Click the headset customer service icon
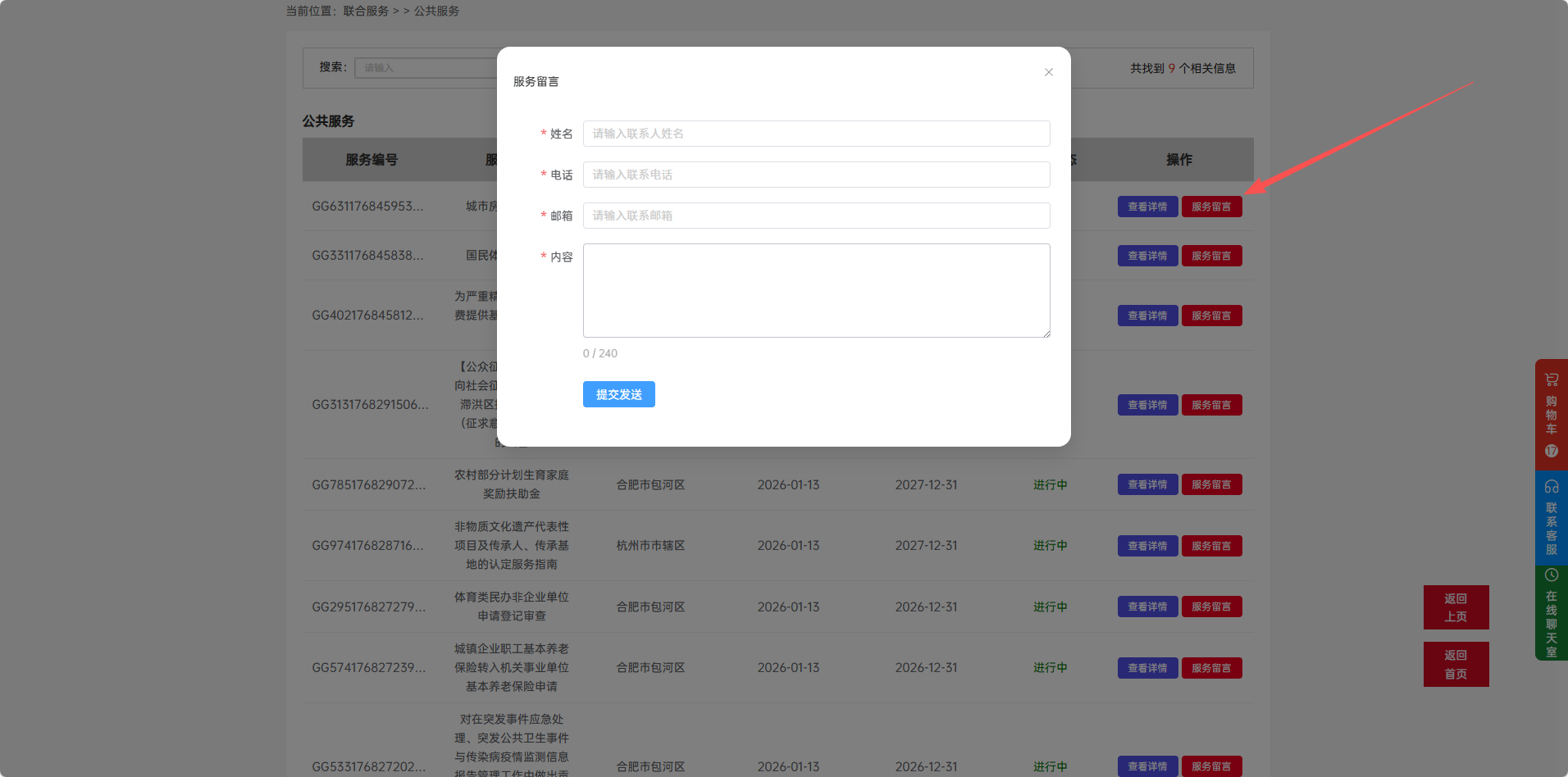Screen dimensions: 1568x777 (x=1551, y=487)
